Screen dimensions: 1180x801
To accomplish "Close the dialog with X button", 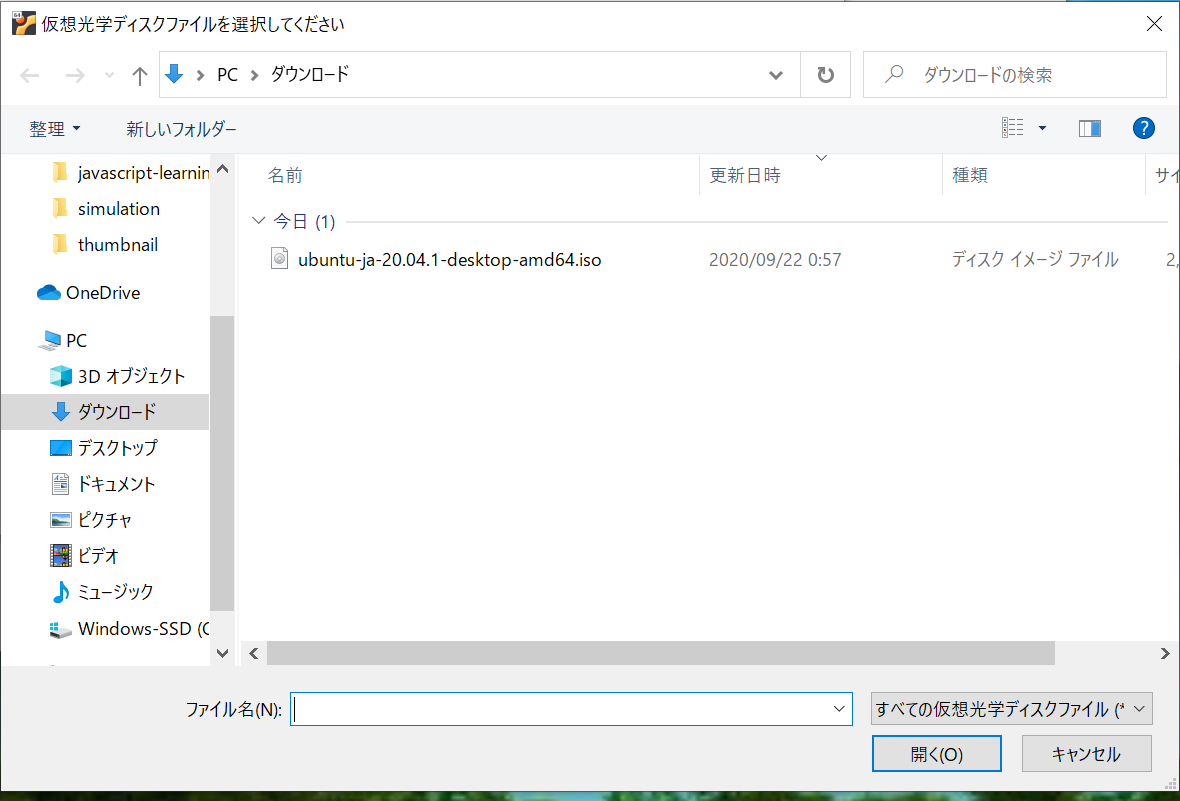I will (1154, 24).
